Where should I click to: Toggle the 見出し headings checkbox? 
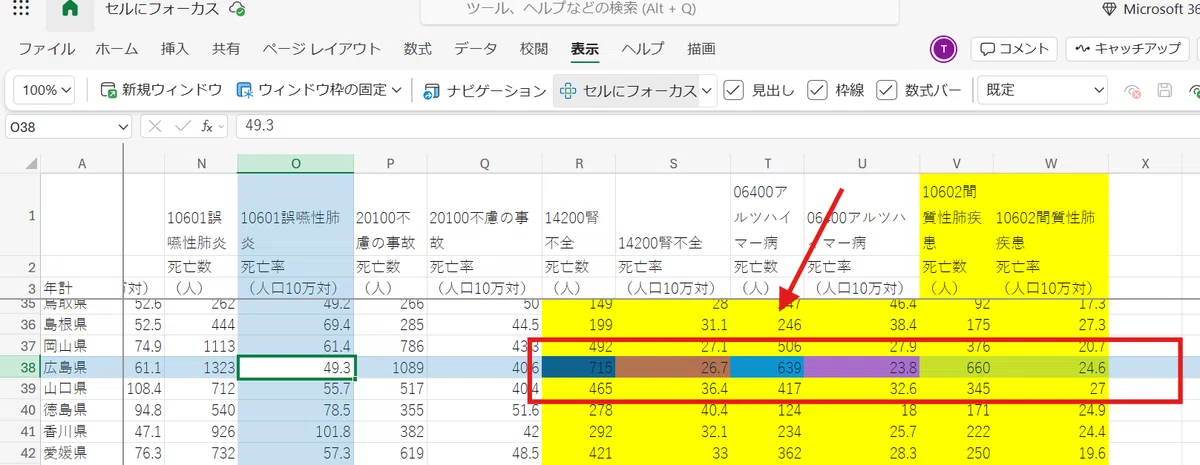pyautogui.click(x=734, y=90)
